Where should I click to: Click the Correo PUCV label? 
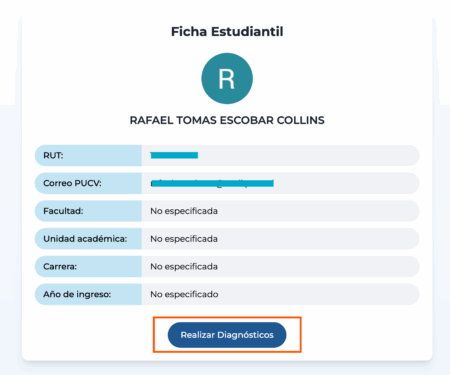click(x=72, y=183)
